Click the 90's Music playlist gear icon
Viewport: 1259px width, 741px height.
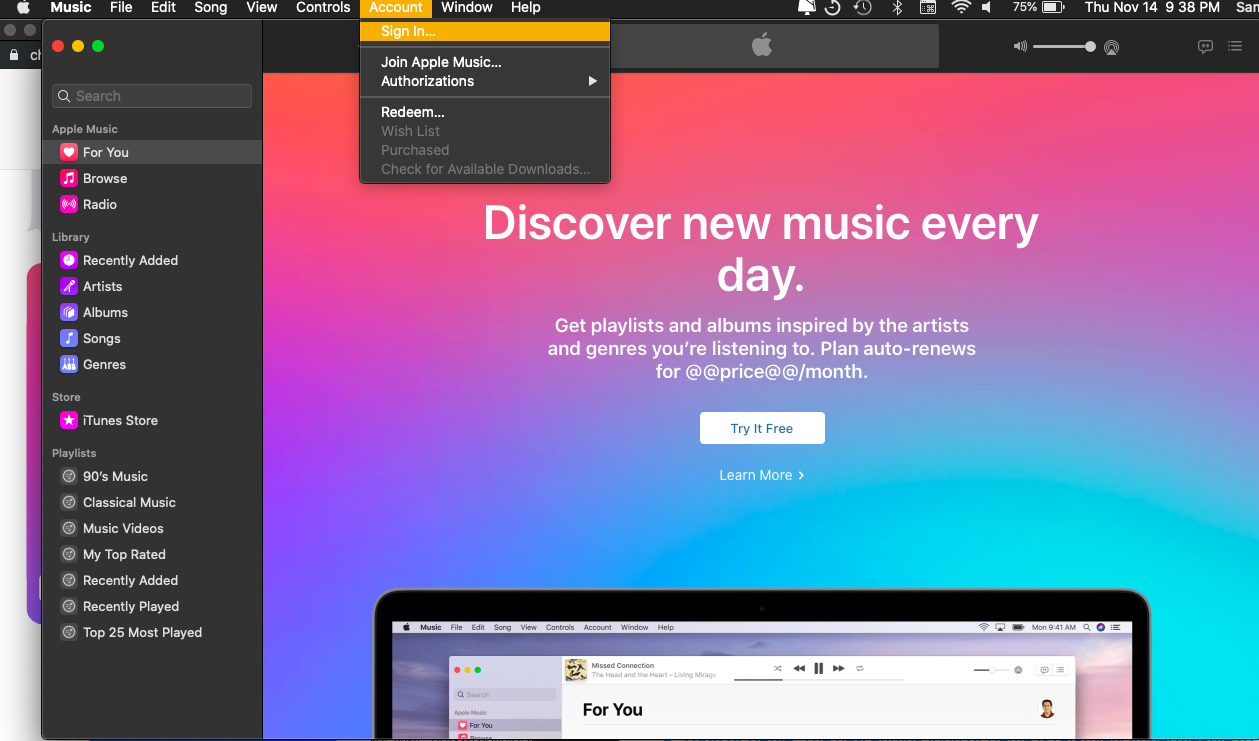pos(68,476)
